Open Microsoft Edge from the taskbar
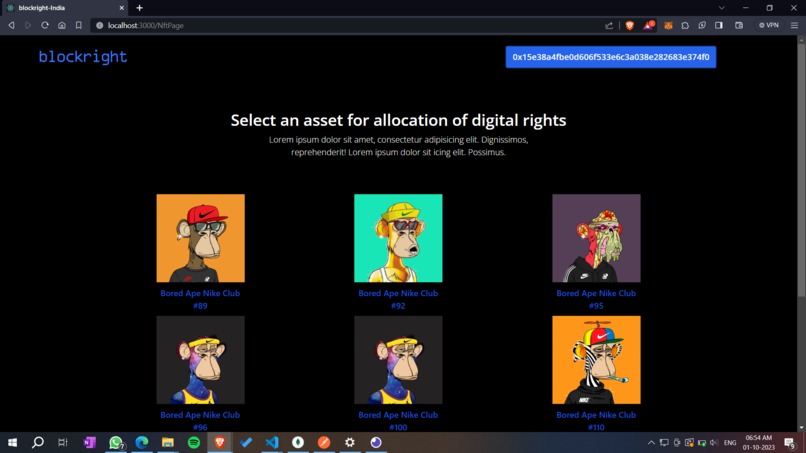 click(x=142, y=442)
